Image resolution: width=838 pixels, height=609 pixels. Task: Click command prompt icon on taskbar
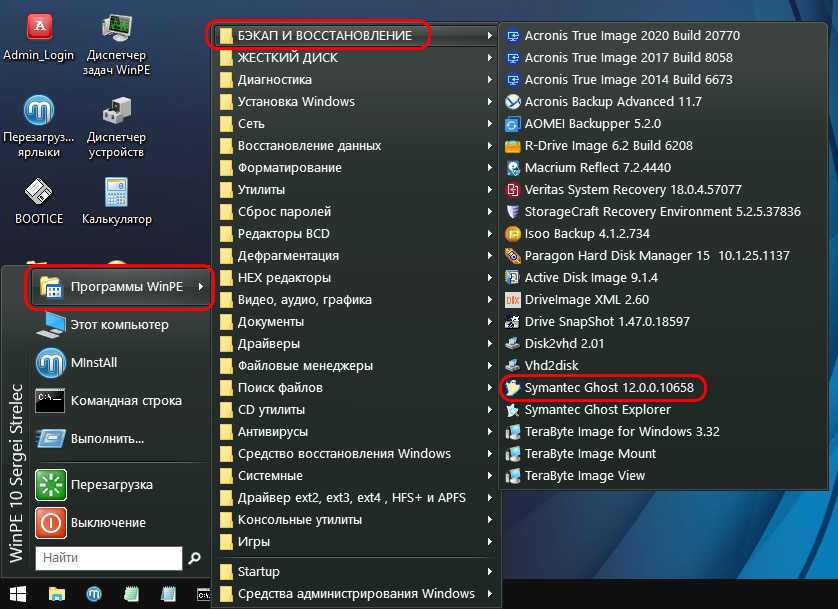(x=204, y=594)
